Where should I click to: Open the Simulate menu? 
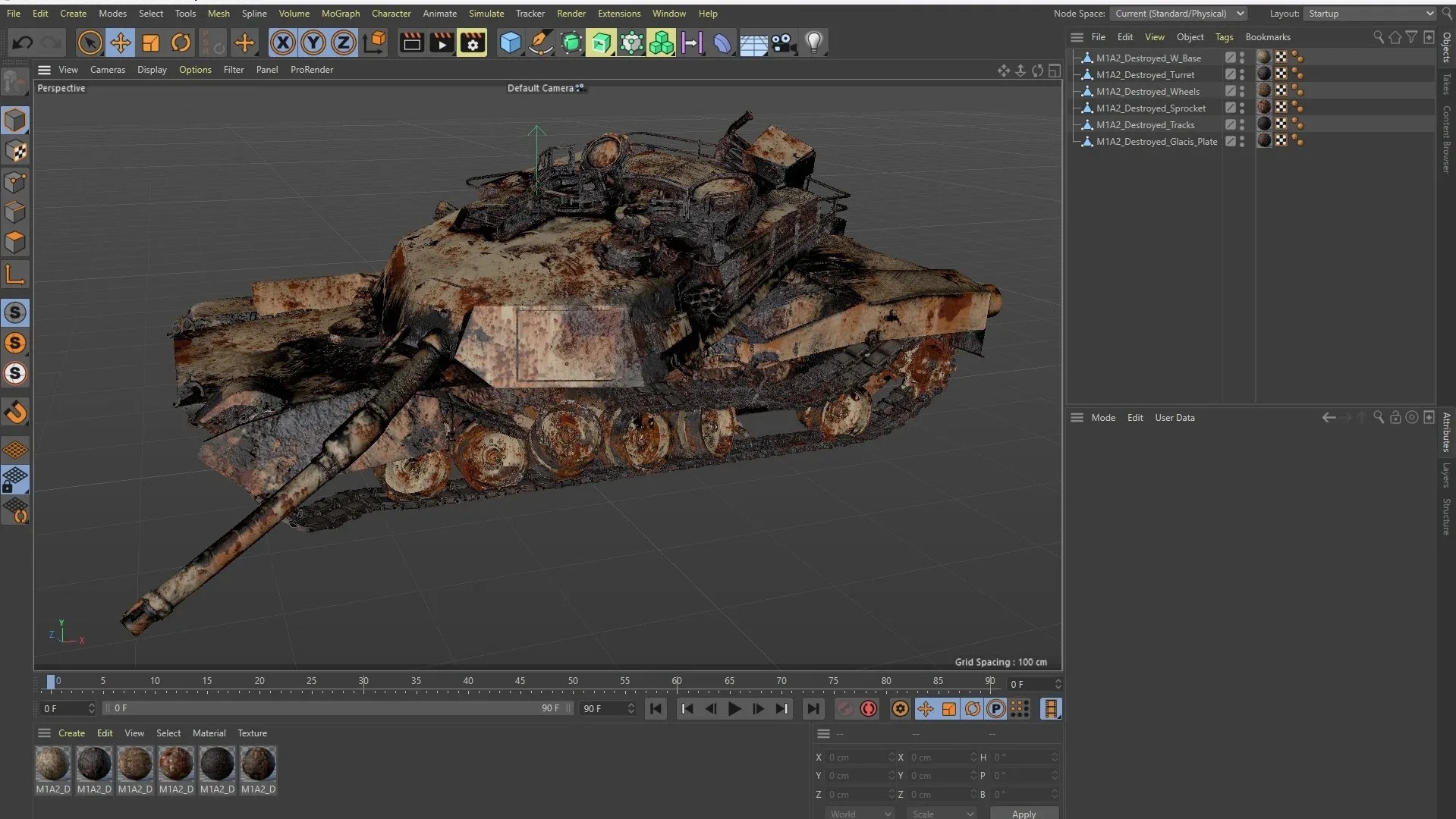[486, 14]
